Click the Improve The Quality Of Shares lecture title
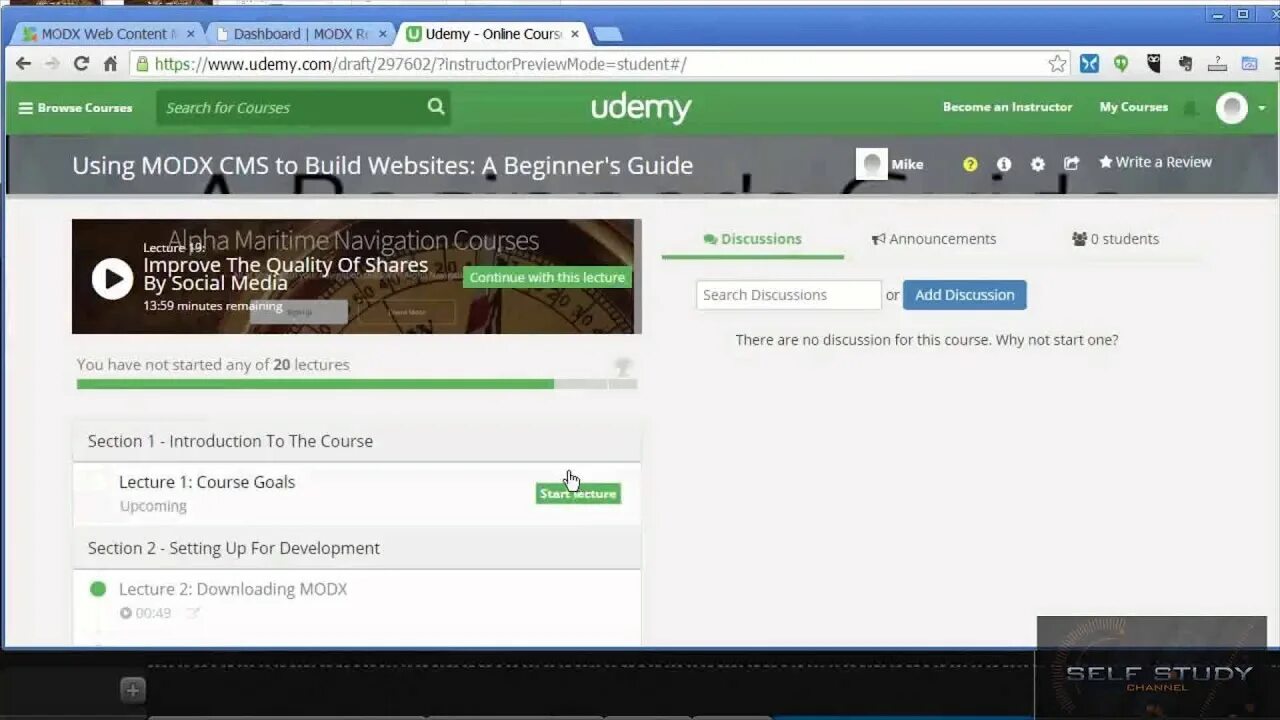Viewport: 1280px width, 720px height. tap(285, 274)
